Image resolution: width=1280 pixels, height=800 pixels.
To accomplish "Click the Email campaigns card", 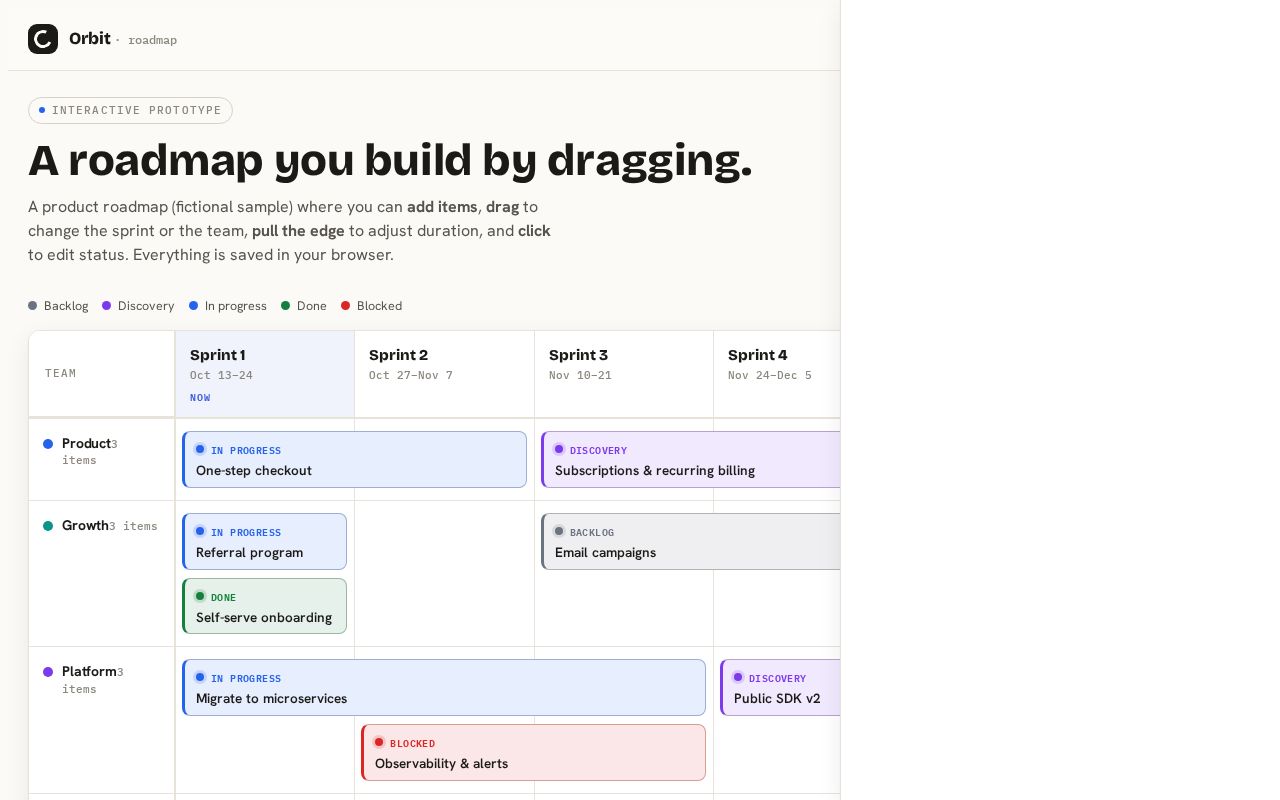I will coord(690,542).
